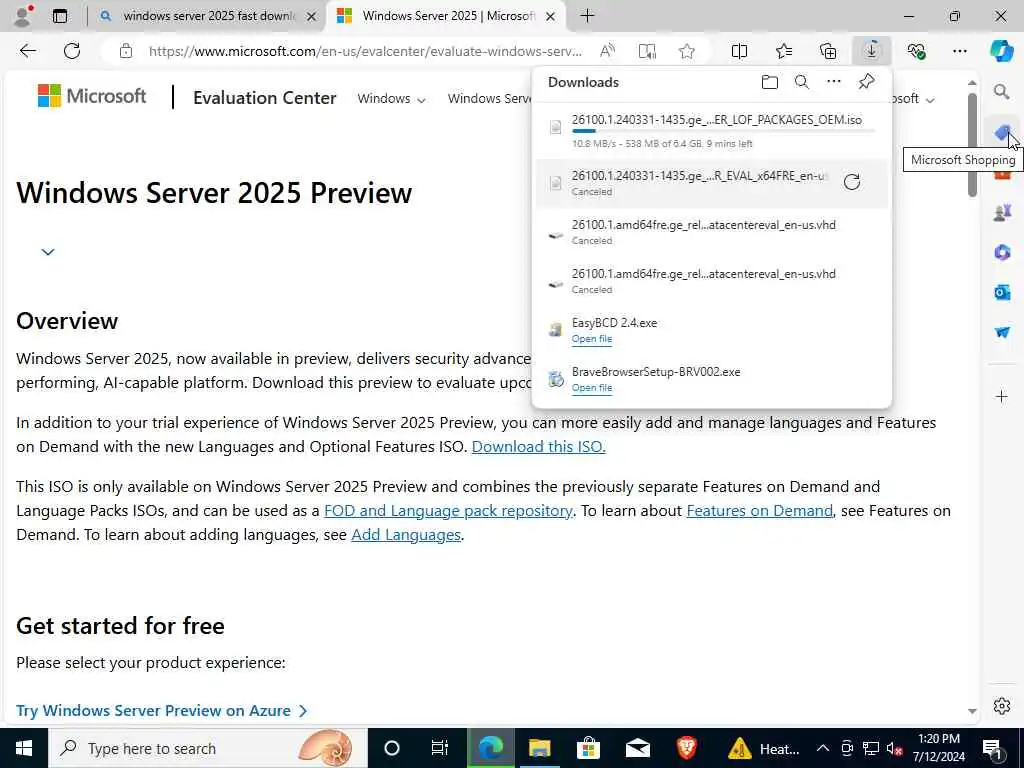Screen dimensions: 1024x768
Task: Open the Copilot sidebar icon
Action: pyautogui.click(x=1002, y=51)
